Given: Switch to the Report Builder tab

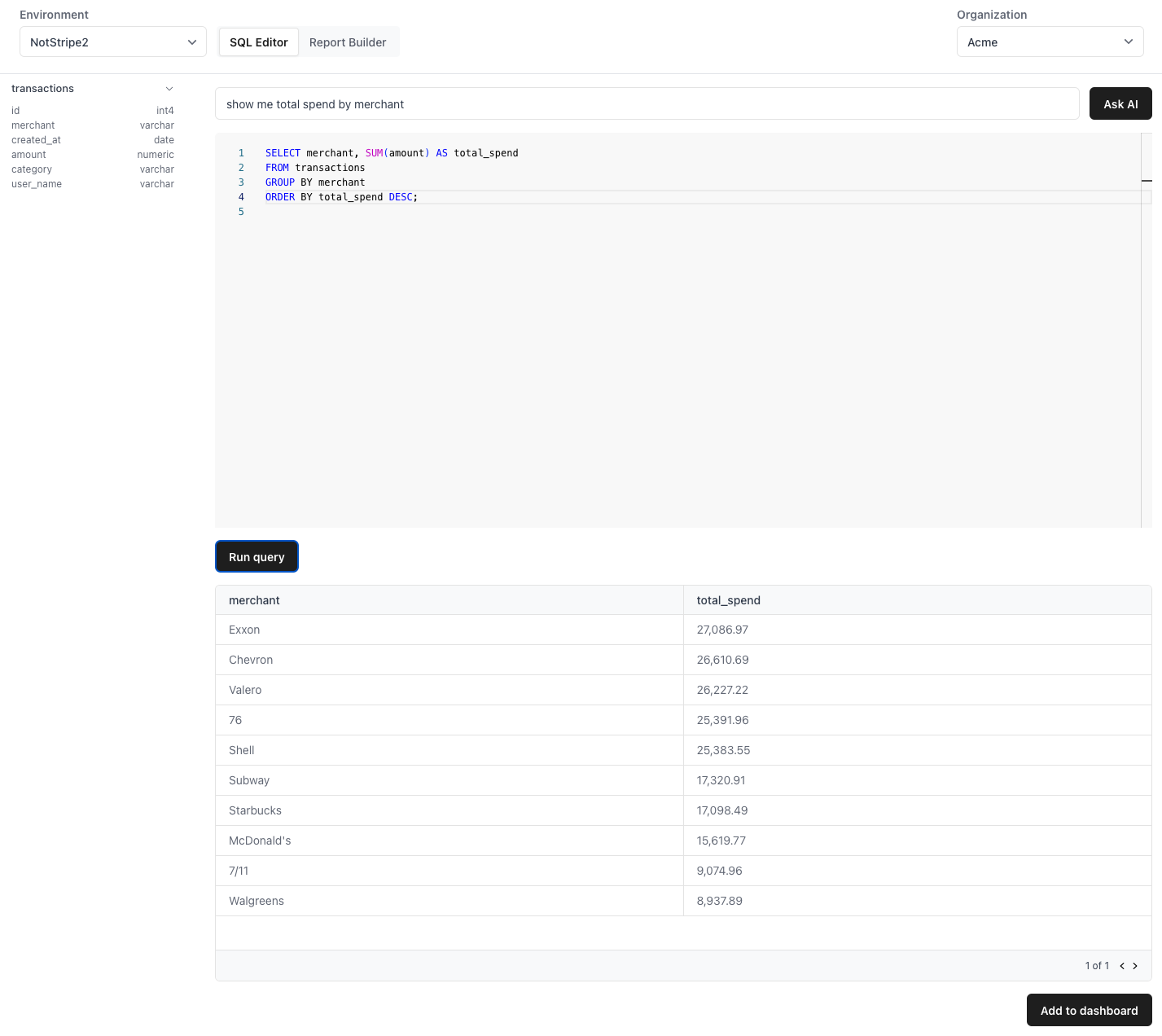Looking at the screenshot, I should click(348, 42).
